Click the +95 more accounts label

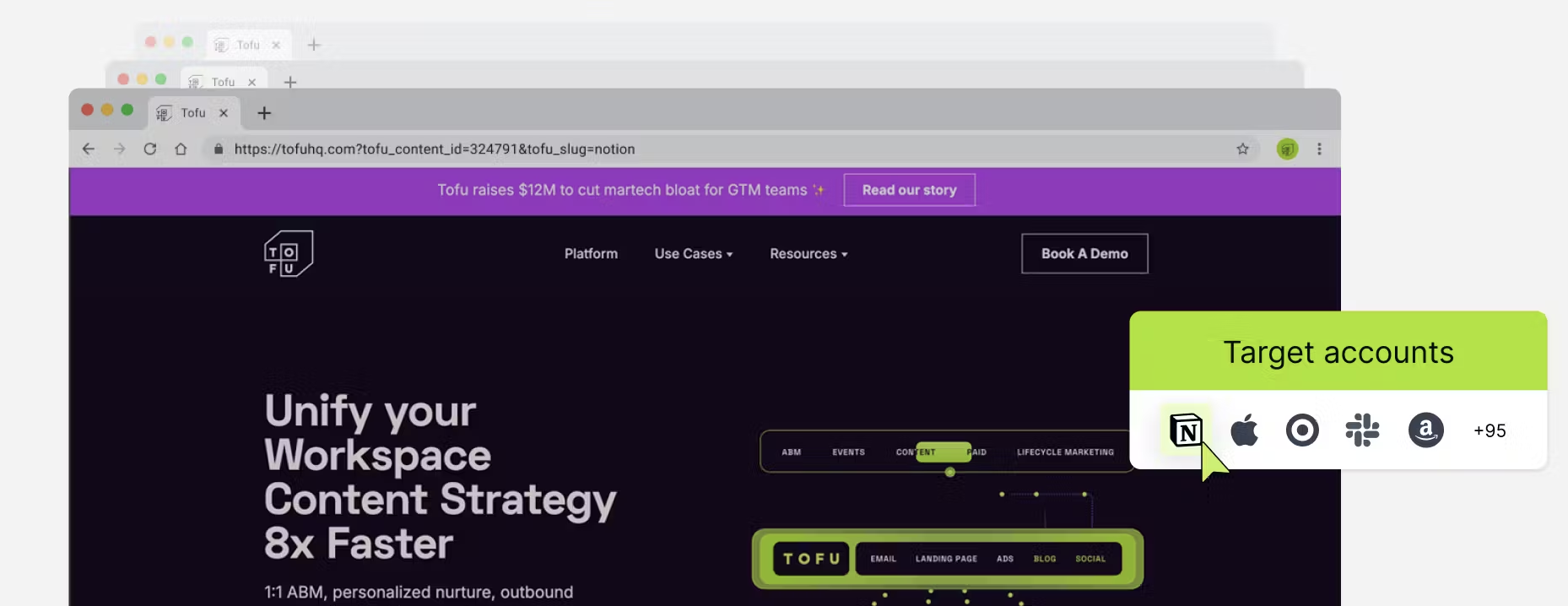[x=1490, y=430]
